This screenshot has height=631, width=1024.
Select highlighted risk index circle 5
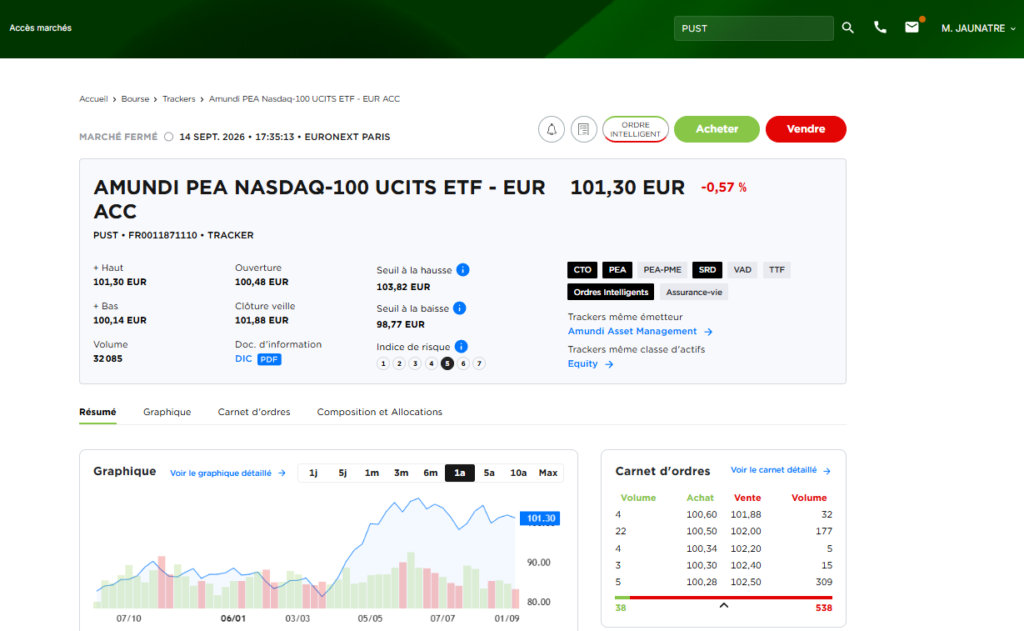447,364
